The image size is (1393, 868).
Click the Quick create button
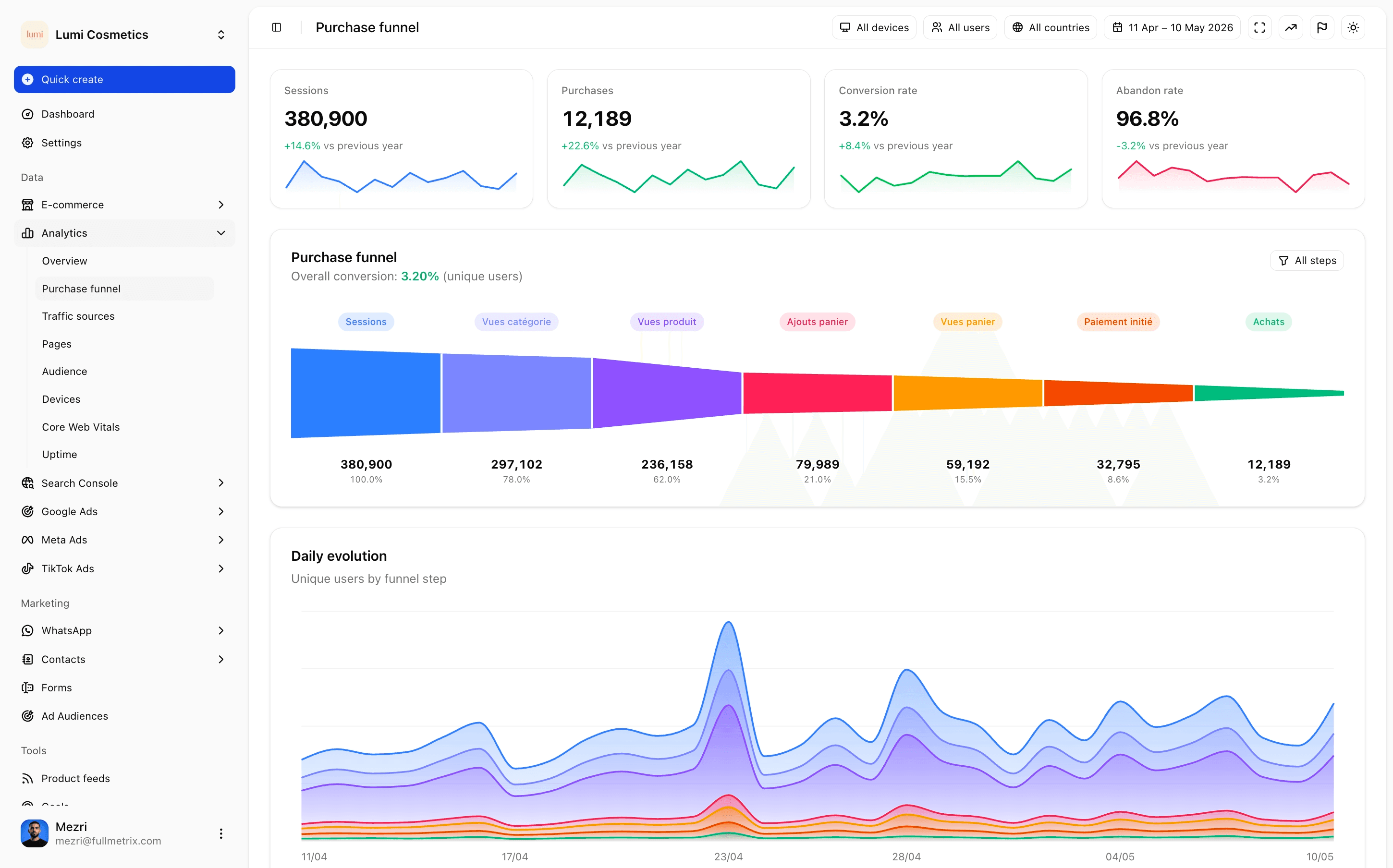point(124,79)
